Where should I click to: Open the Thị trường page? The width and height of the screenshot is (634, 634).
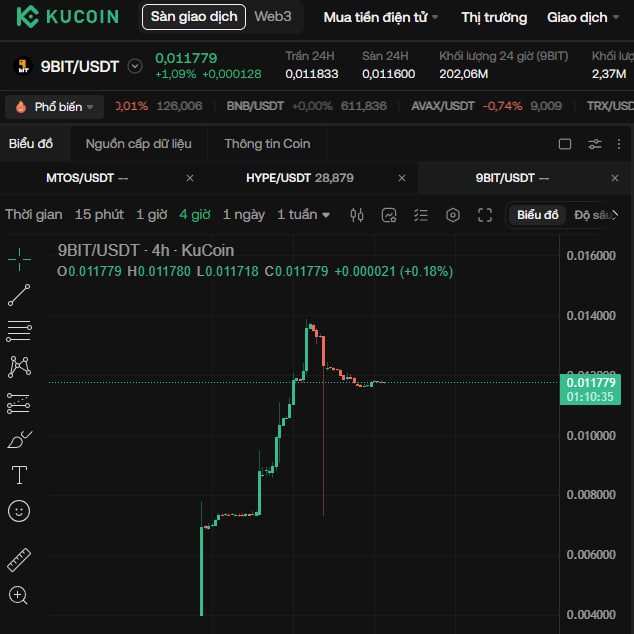(494, 17)
